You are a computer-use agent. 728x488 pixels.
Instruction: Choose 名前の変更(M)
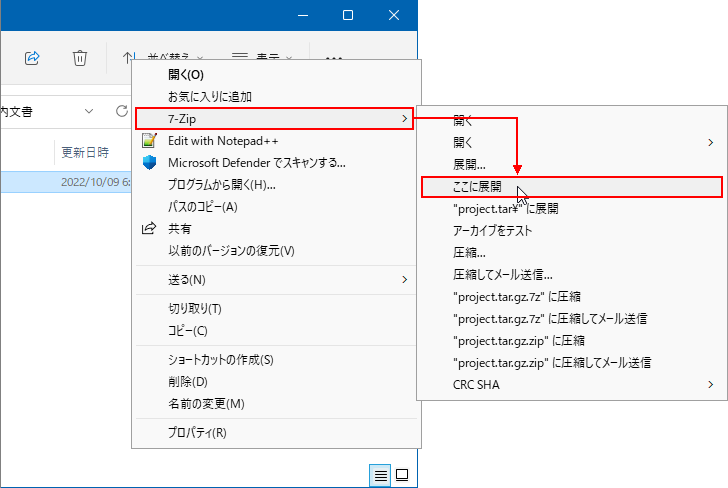pyautogui.click(x=277, y=403)
